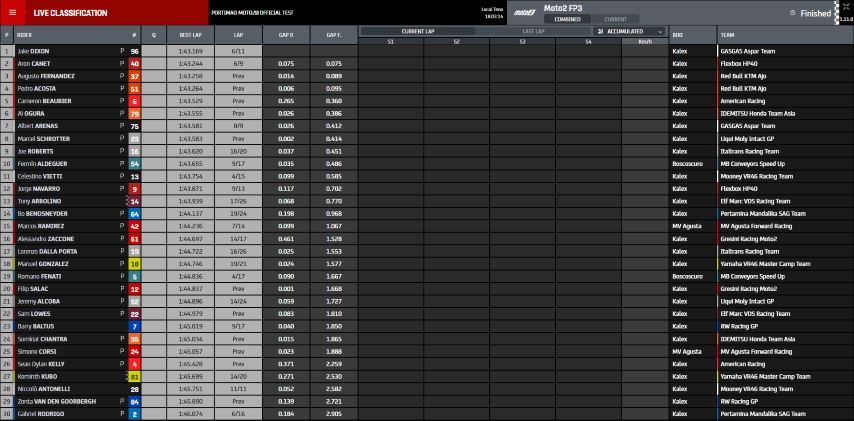
Task: Sort by the Best Lap column header
Action: 190,34
